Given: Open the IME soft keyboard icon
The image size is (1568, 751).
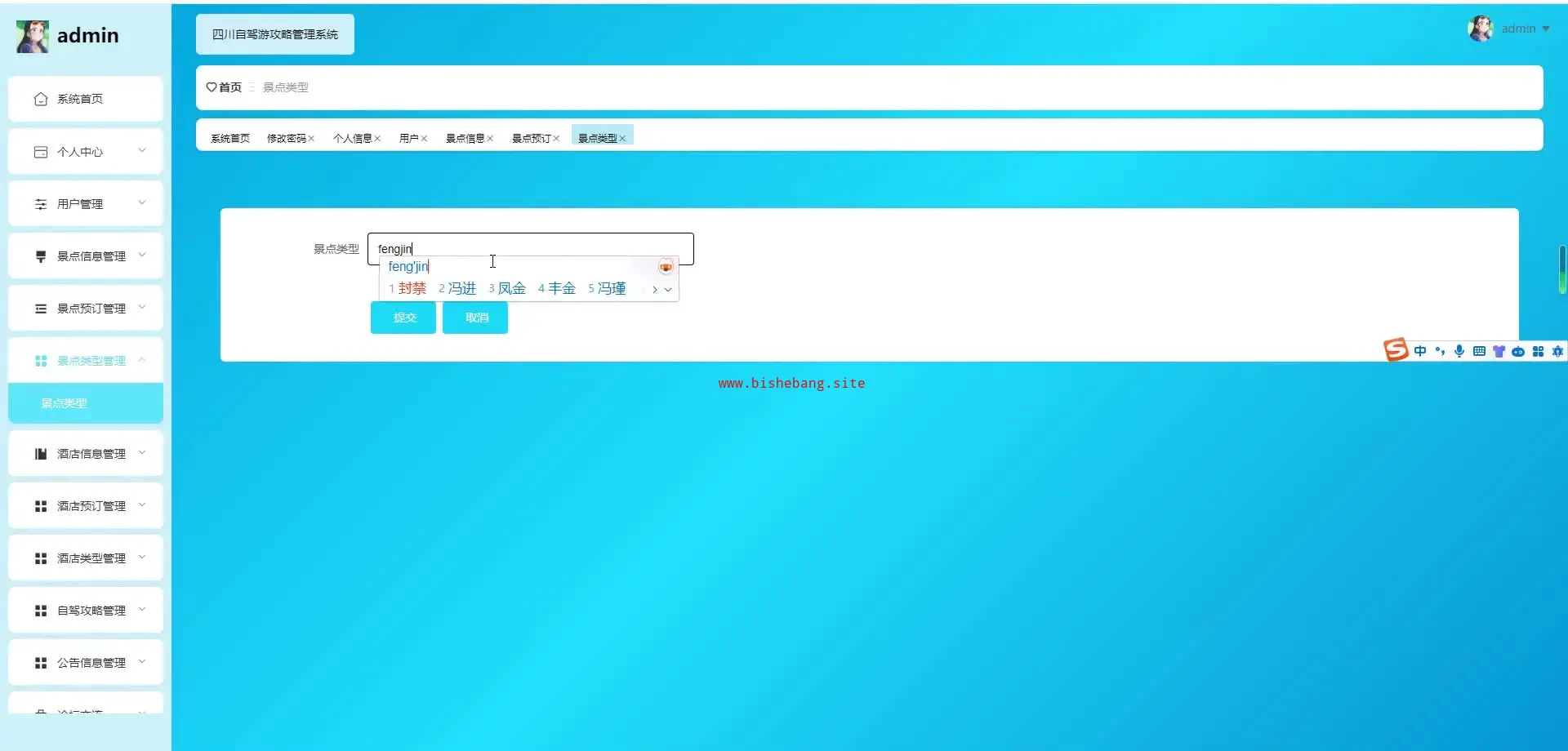Looking at the screenshot, I should pyautogui.click(x=1479, y=351).
